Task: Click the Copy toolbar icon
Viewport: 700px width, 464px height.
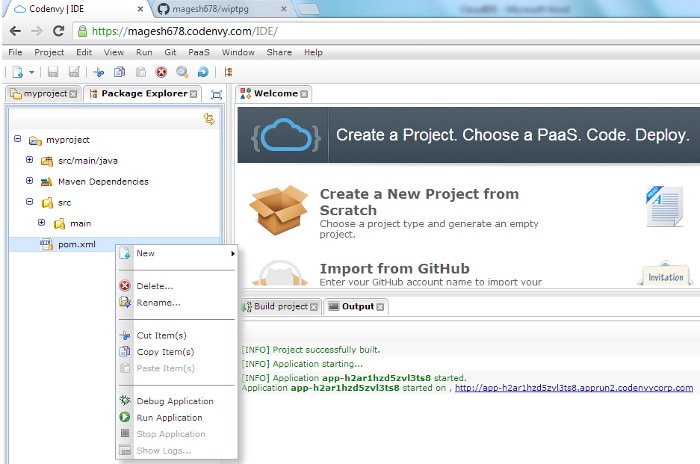Action: (x=119, y=72)
